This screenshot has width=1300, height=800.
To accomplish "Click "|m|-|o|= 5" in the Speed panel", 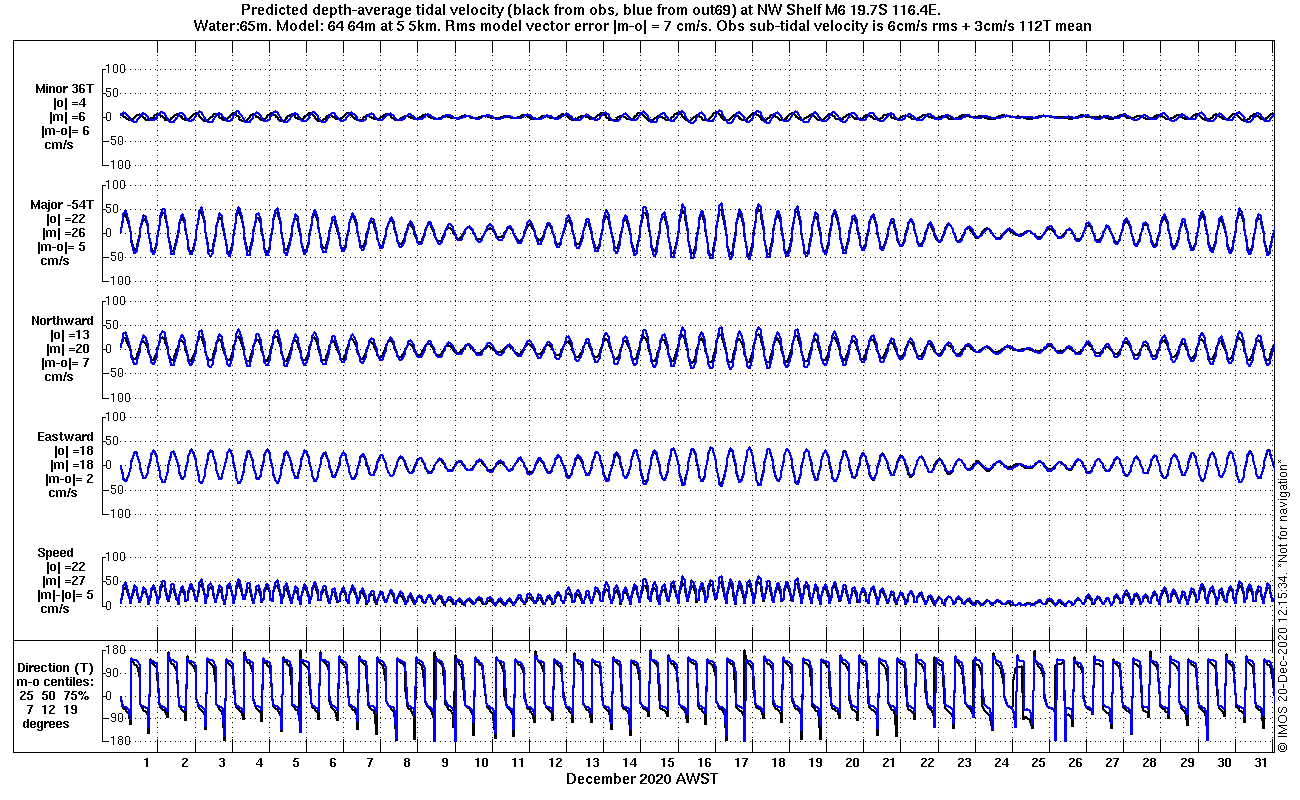I will pos(65,595).
